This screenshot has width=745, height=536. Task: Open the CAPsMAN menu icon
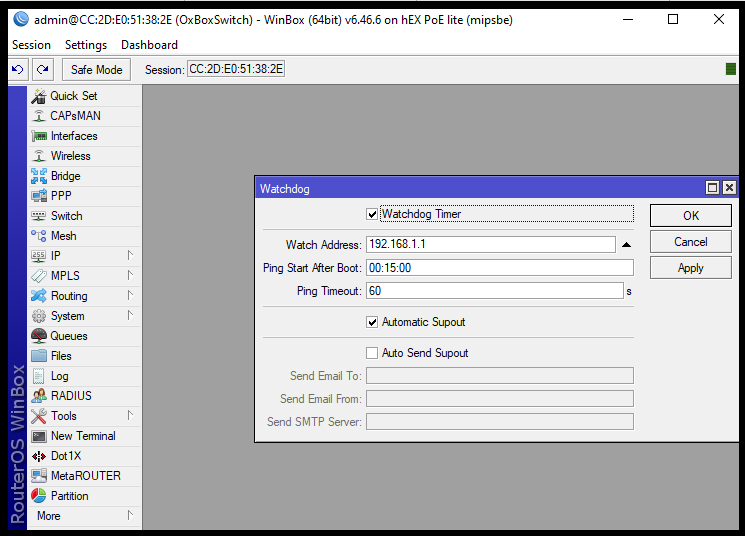click(x=39, y=116)
